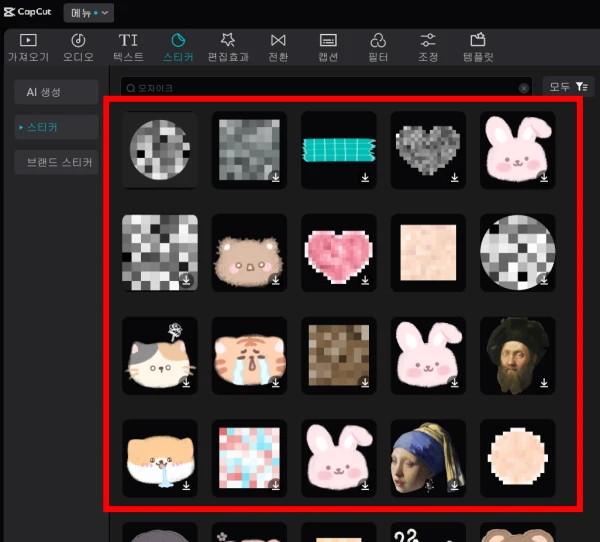Download the pastel pink-blue mosaic sticker
The image size is (600, 542).
[x=276, y=485]
